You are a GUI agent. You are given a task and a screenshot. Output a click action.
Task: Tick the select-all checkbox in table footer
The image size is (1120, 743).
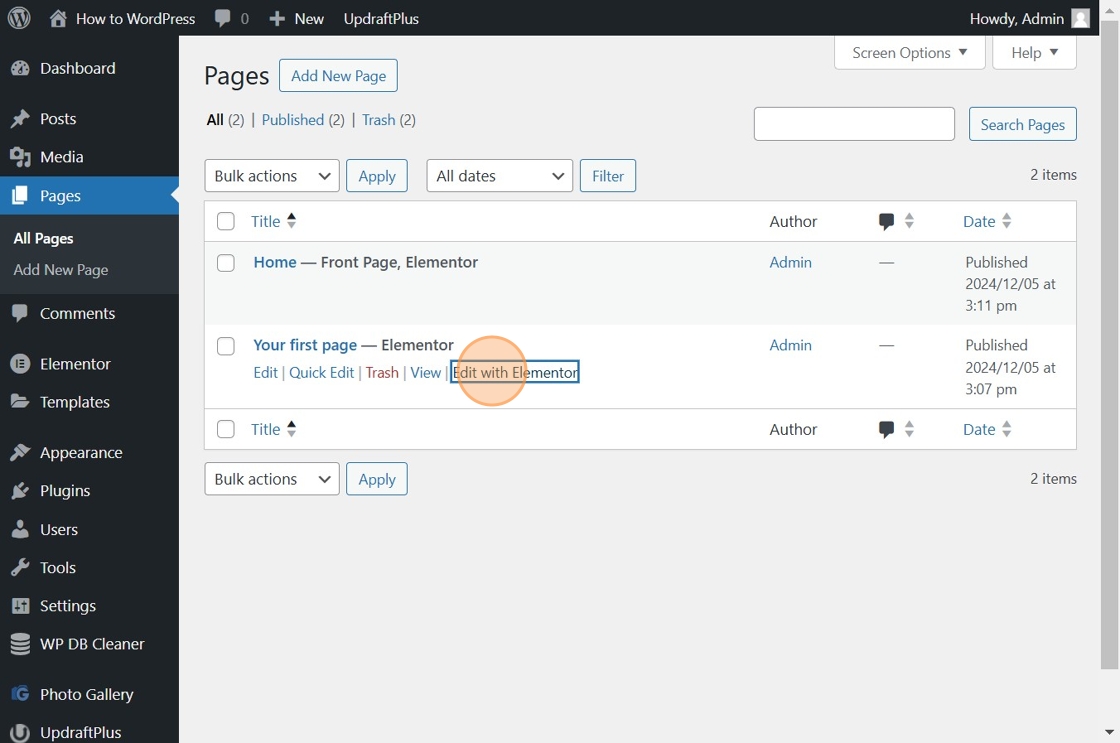[226, 429]
